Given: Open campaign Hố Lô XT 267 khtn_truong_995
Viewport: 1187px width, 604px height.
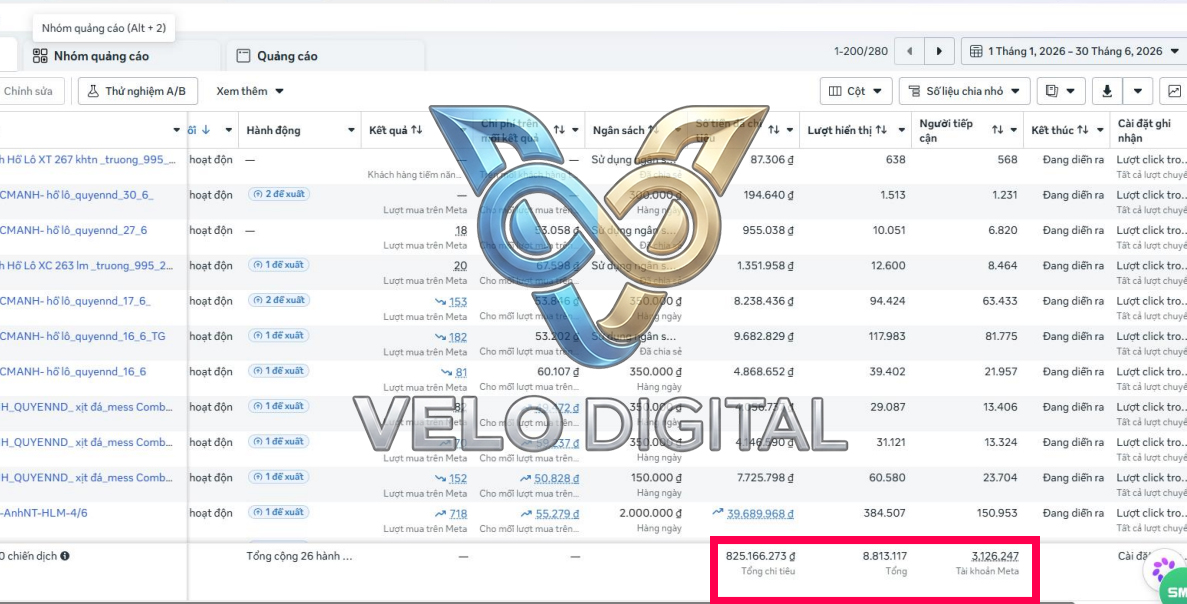Looking at the screenshot, I should coord(88,160).
